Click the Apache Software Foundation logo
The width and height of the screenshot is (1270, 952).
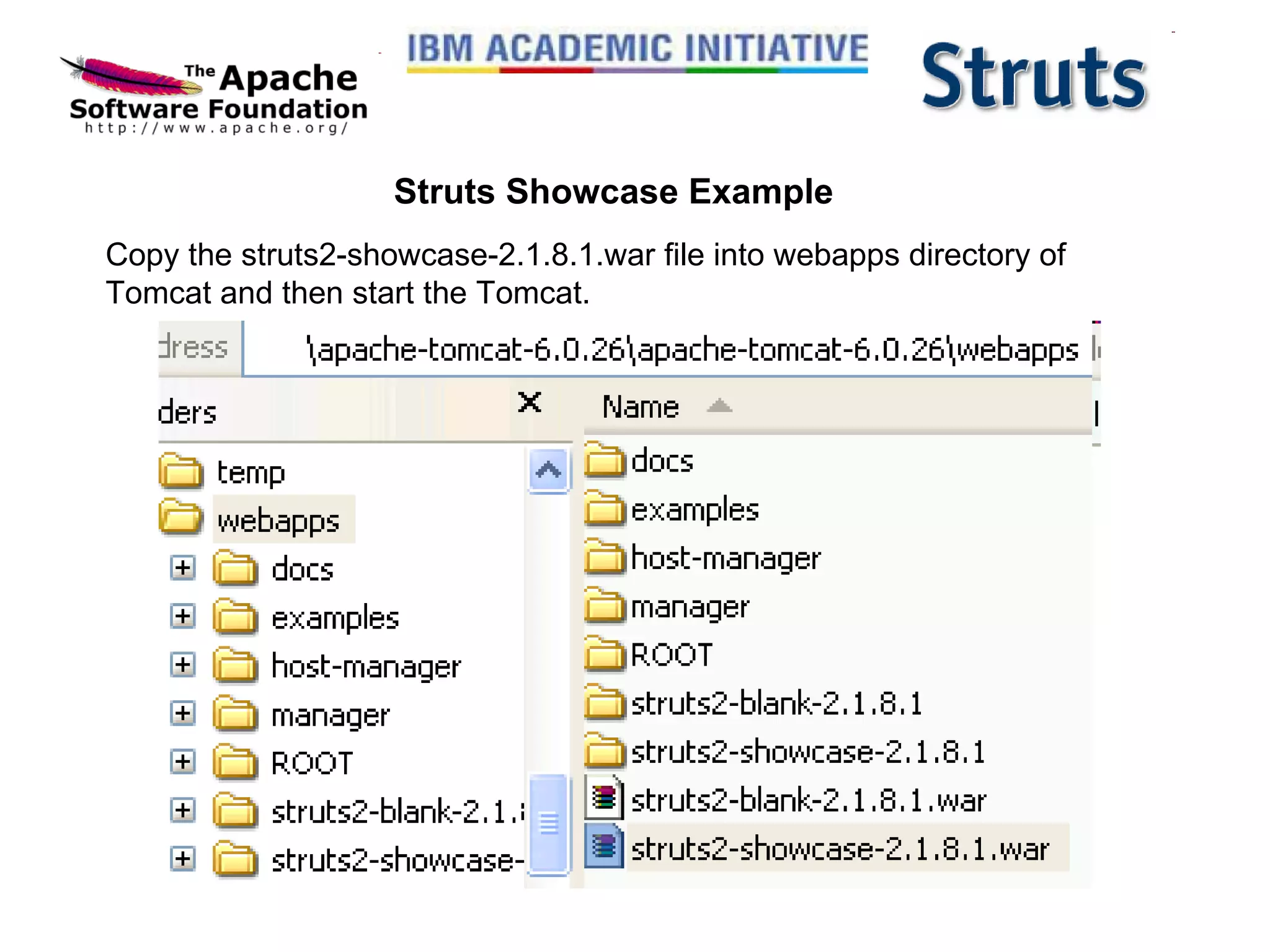(x=214, y=94)
